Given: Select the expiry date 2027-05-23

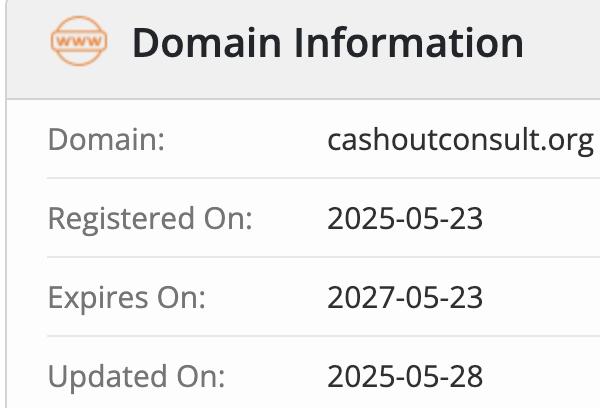Looking at the screenshot, I should point(405,297).
